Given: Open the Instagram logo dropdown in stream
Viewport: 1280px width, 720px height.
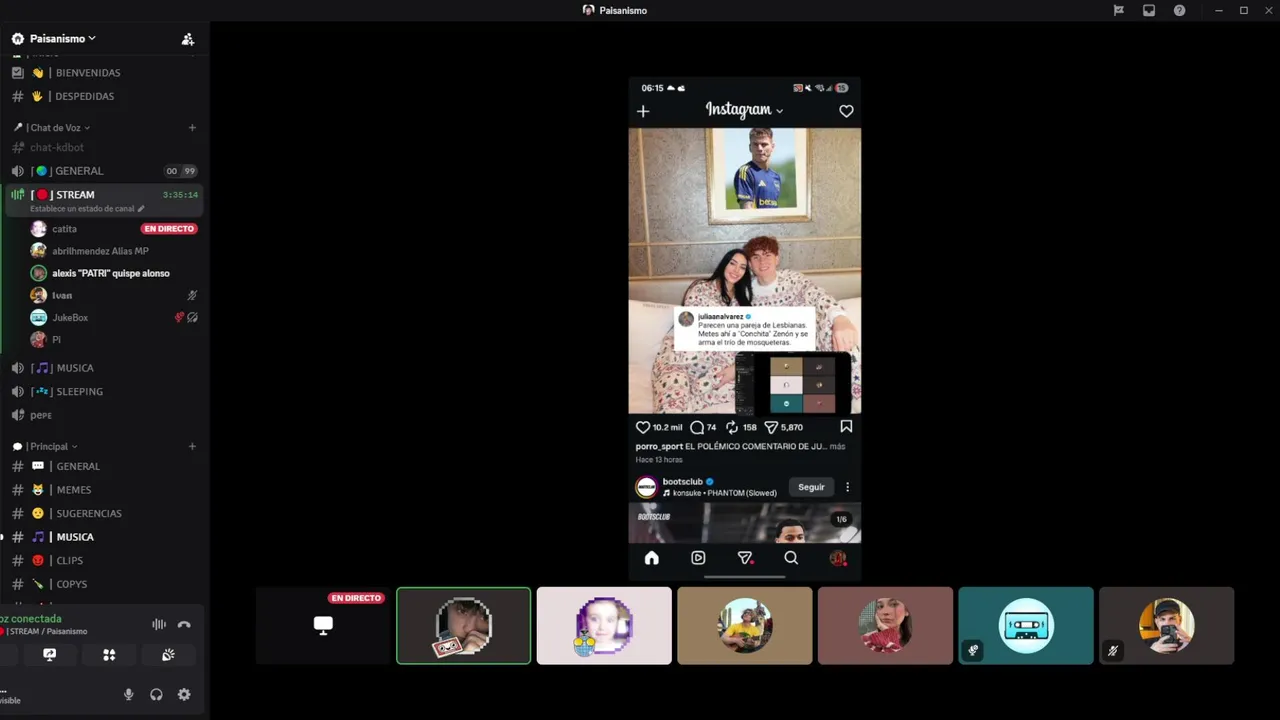Looking at the screenshot, I should 744,110.
